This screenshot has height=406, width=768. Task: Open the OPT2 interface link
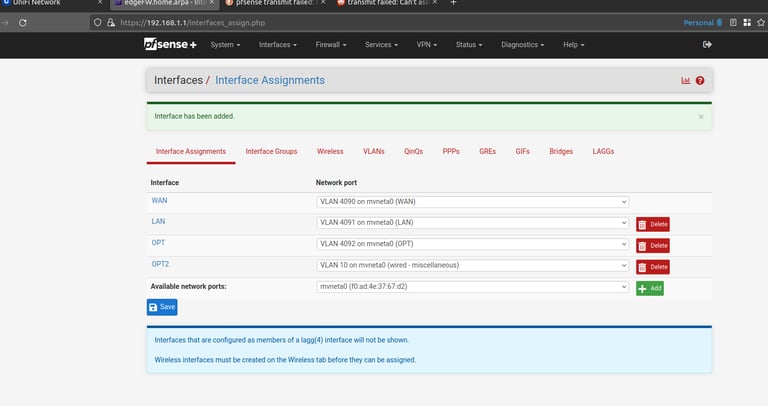coord(160,264)
